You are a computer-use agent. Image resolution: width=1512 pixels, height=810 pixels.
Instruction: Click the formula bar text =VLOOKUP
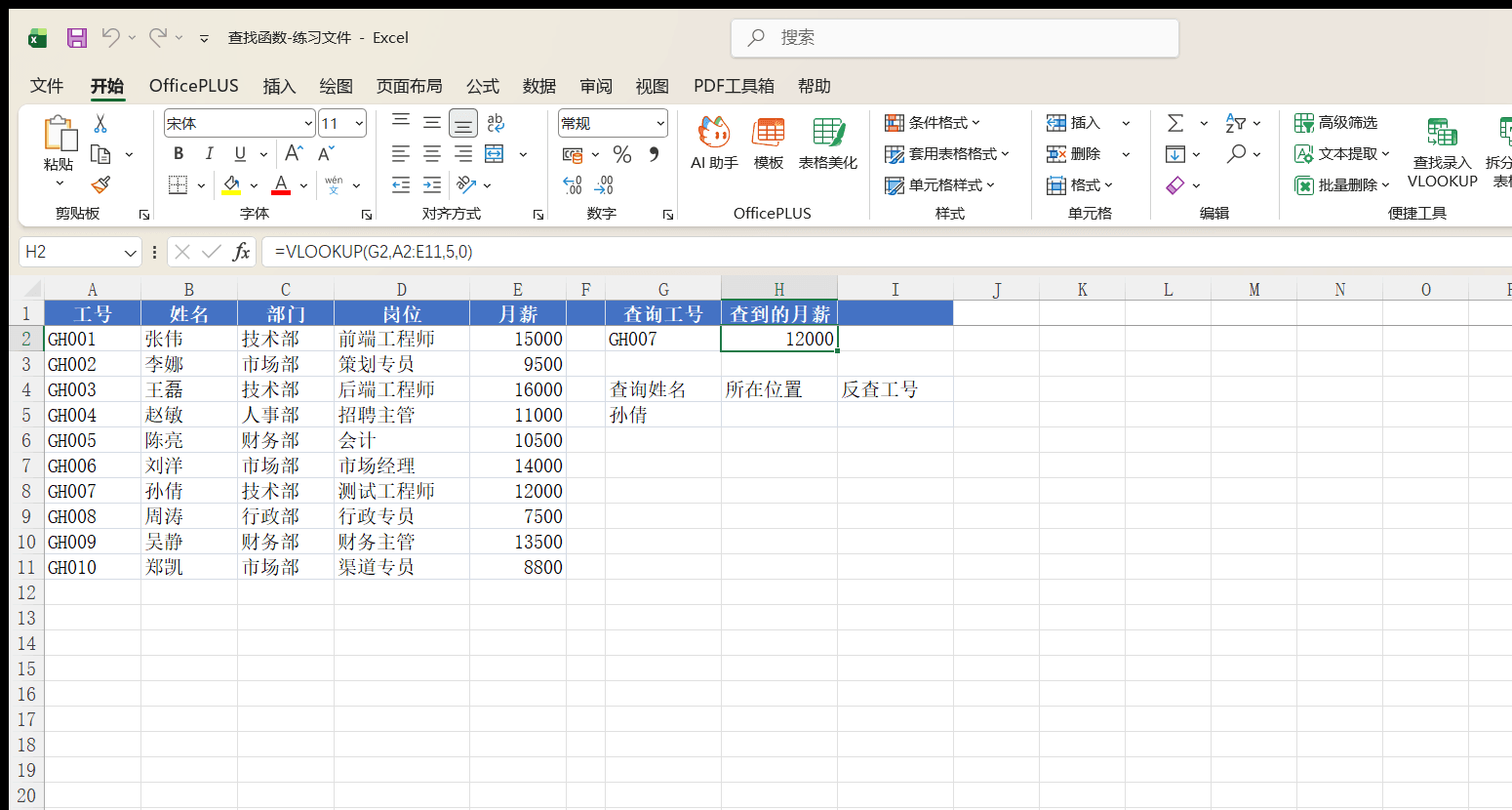374,252
